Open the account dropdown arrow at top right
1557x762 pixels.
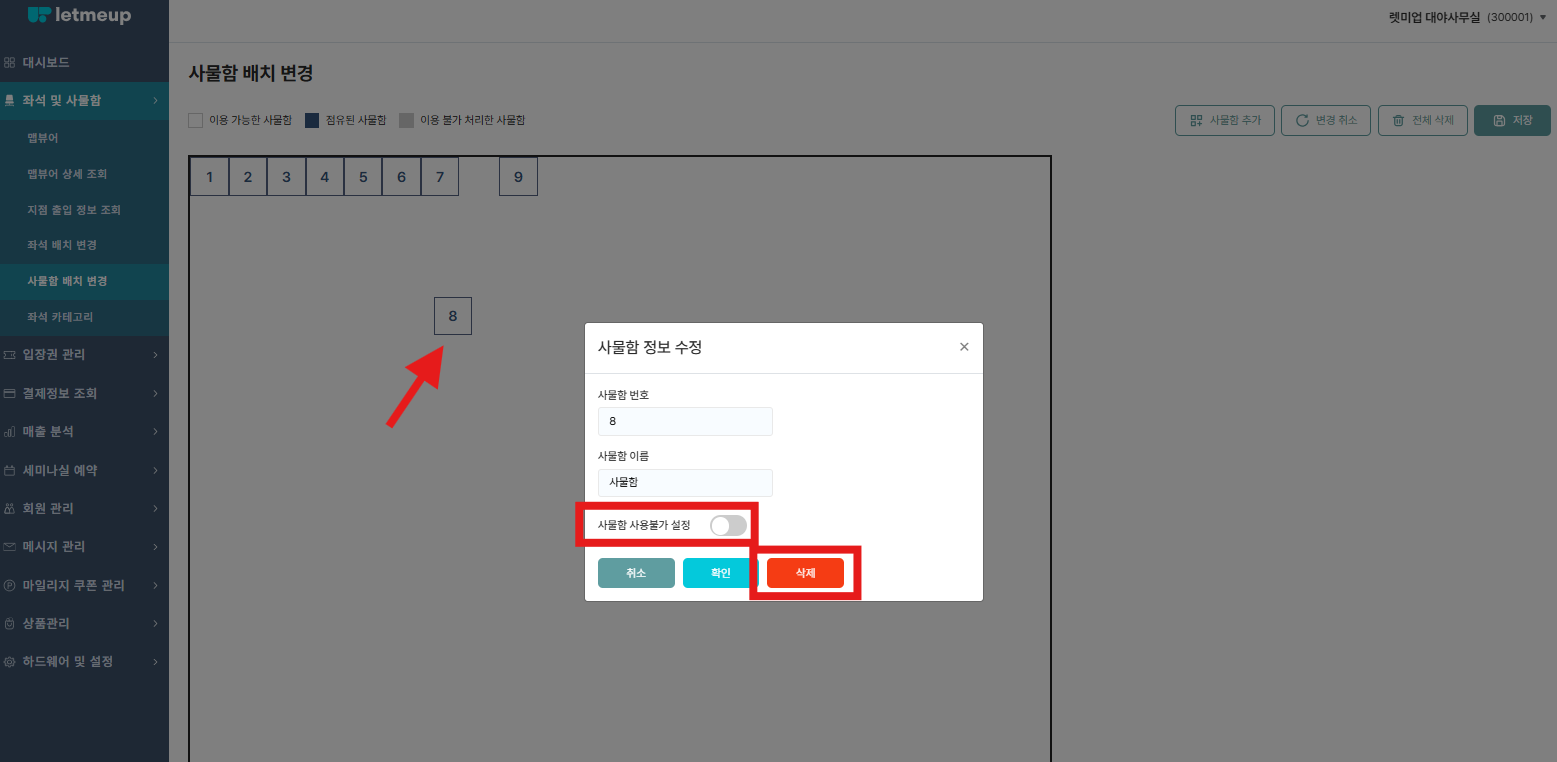(x=1543, y=17)
